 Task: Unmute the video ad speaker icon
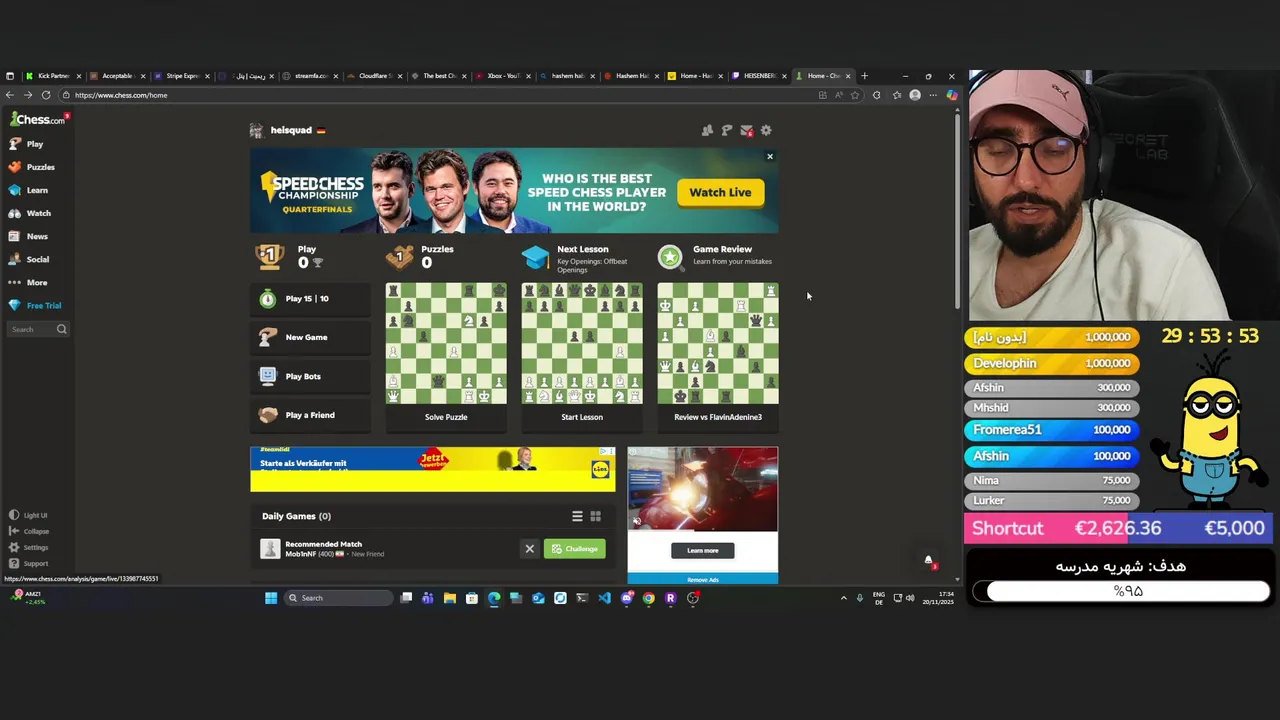pos(637,520)
